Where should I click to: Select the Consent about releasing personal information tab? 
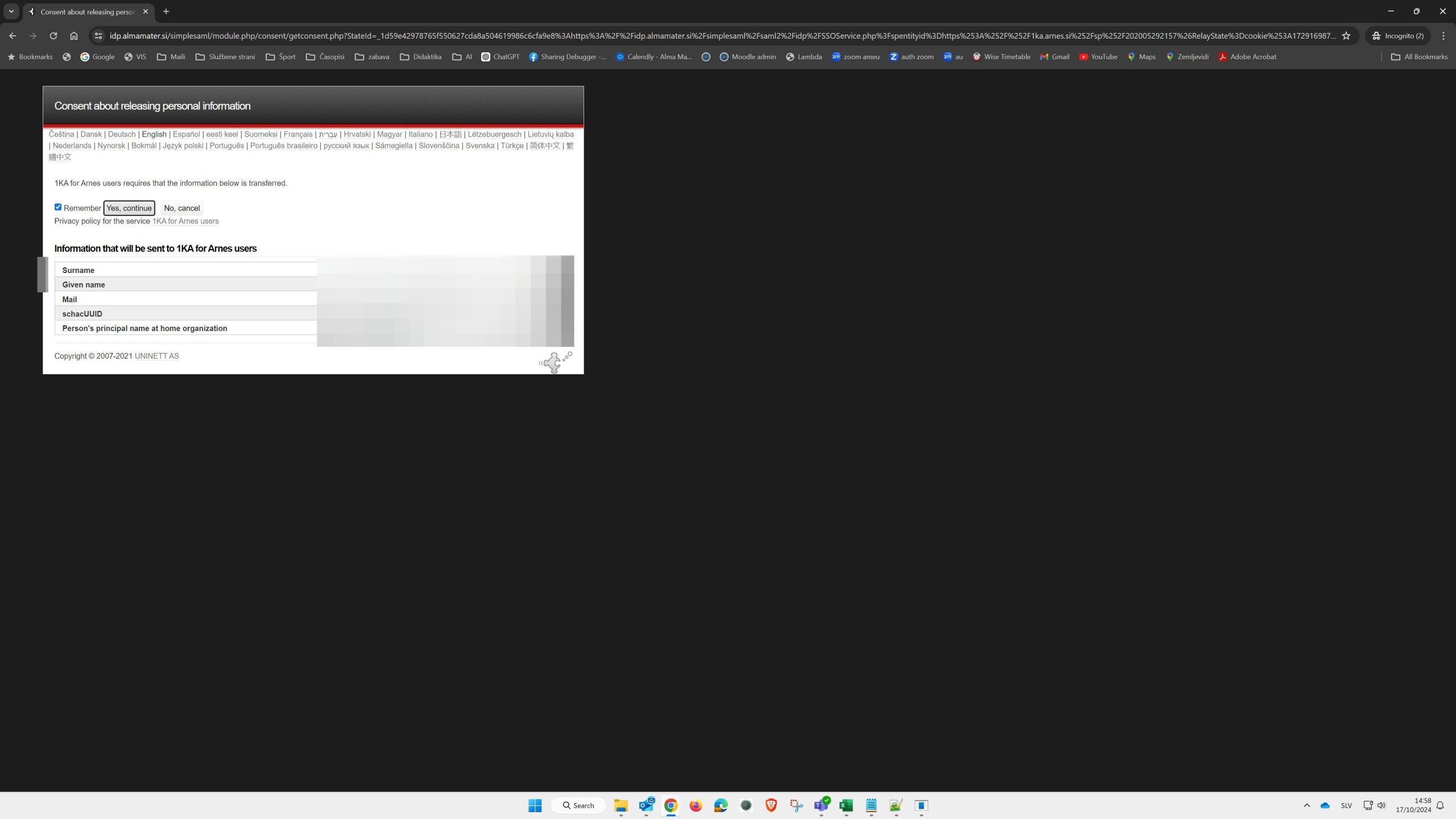coord(88,11)
